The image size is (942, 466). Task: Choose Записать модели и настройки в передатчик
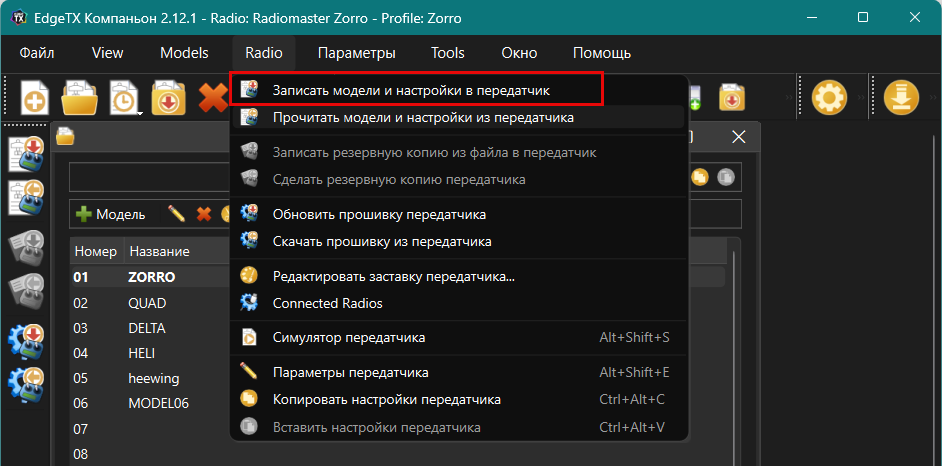point(460,90)
